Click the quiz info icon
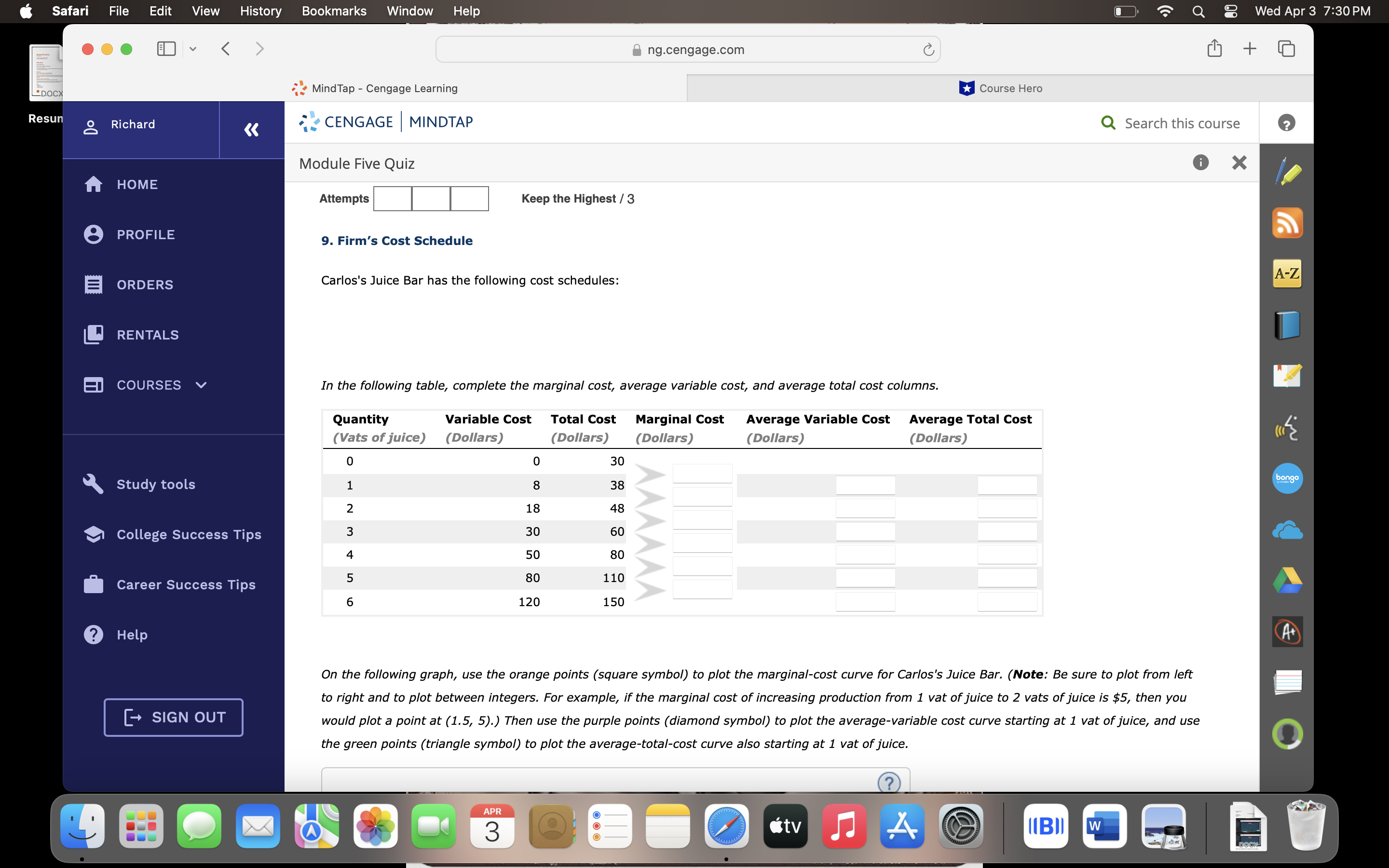Image resolution: width=1389 pixels, height=868 pixels. (1201, 163)
